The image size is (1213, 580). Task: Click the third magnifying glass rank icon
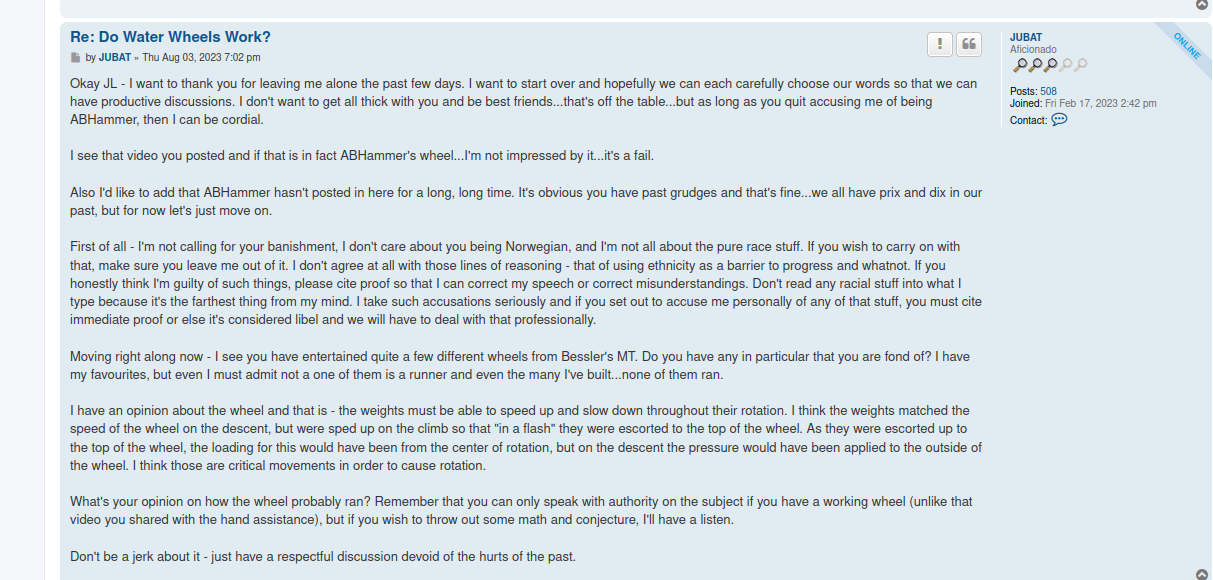click(1050, 65)
